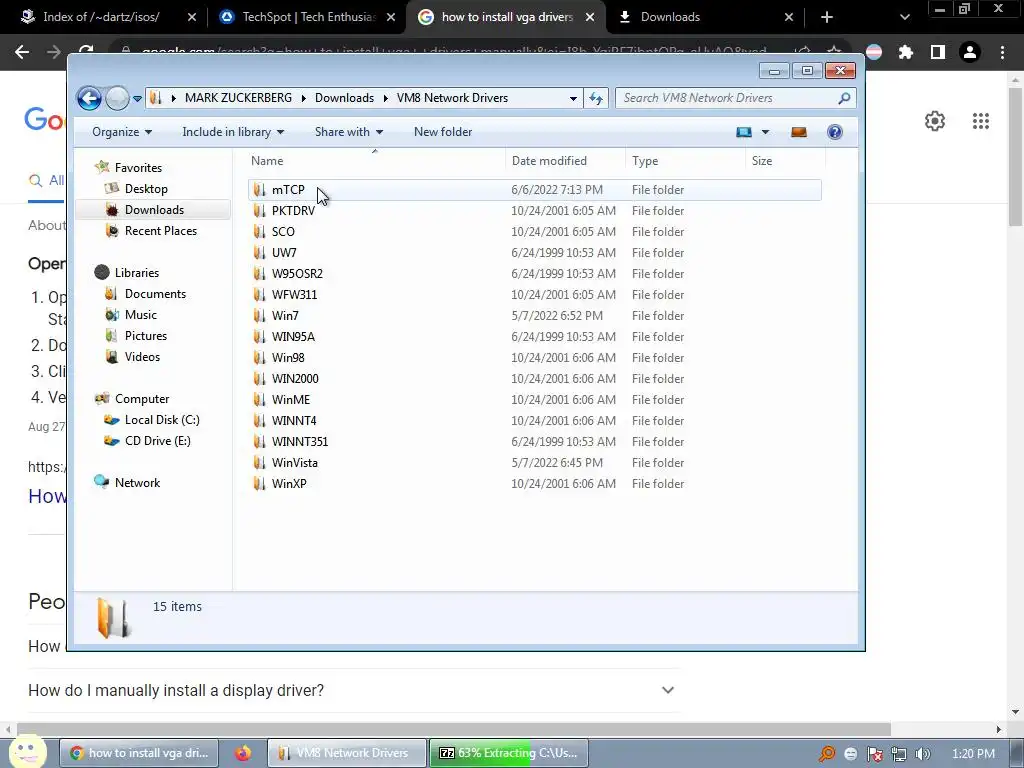The width and height of the screenshot is (1024, 768).
Task: Select Desktop under Favorites
Action: (146, 189)
